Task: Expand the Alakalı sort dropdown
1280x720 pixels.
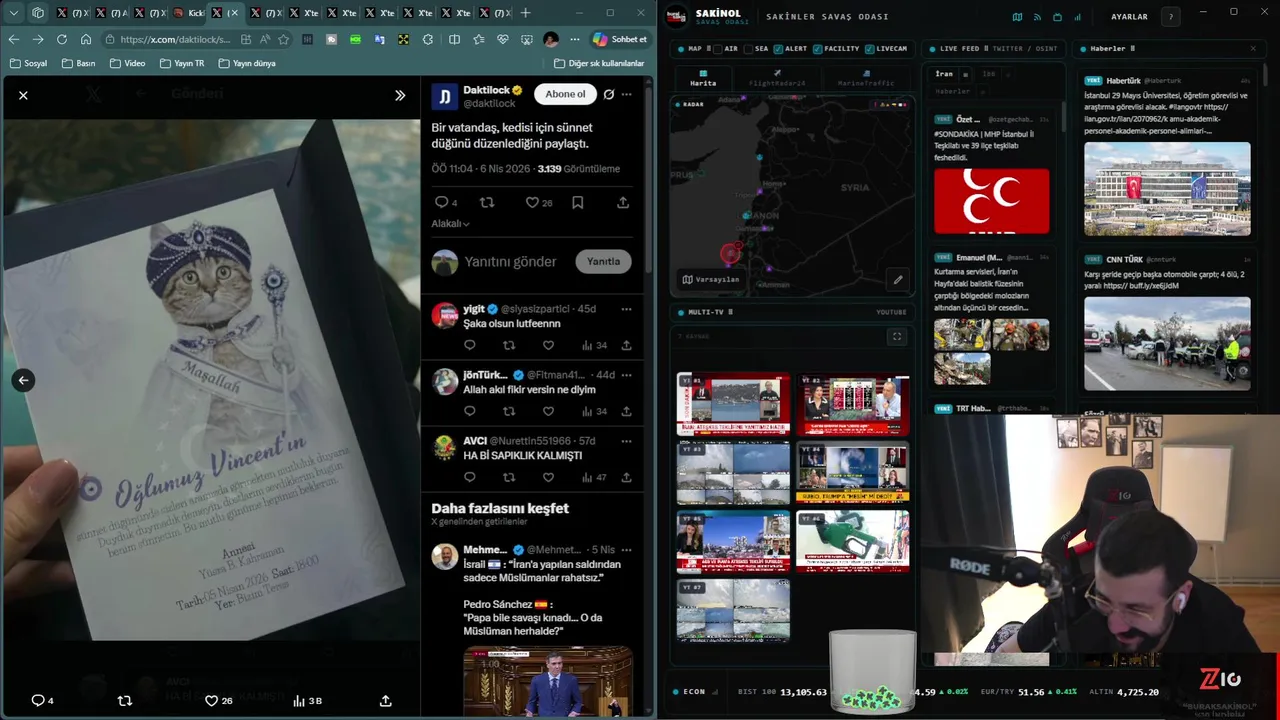Action: pos(450,224)
